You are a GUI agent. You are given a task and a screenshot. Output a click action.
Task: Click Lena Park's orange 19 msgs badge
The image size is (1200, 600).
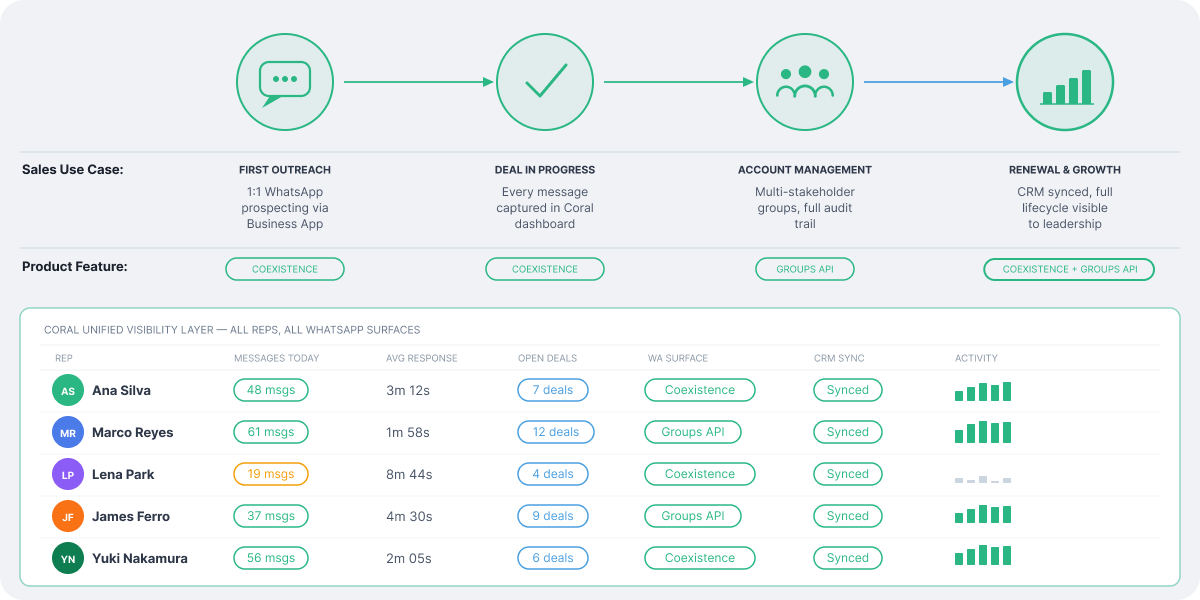tap(271, 474)
